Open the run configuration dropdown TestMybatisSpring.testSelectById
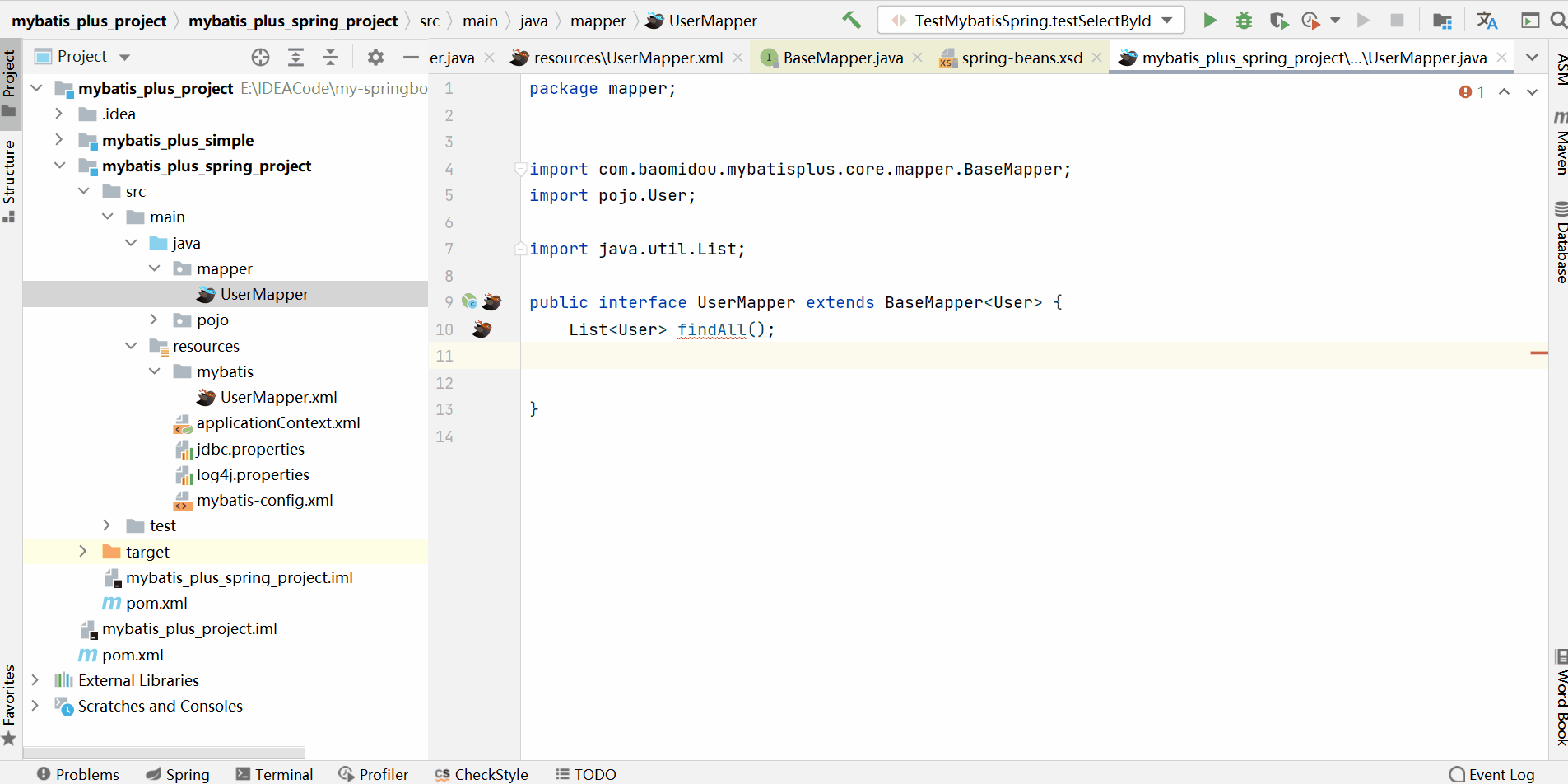 pyautogui.click(x=1031, y=21)
